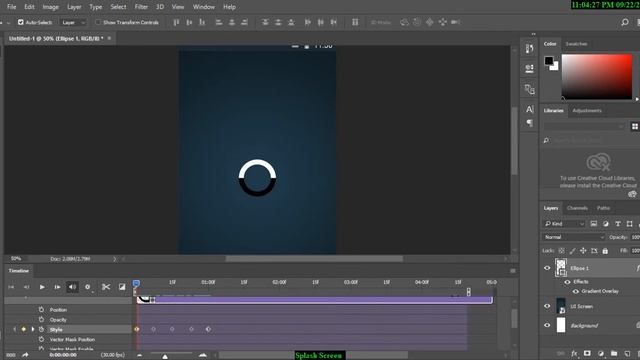The image size is (640, 360).
Task: Step to the next frame in Timeline
Action: [x=57, y=287]
